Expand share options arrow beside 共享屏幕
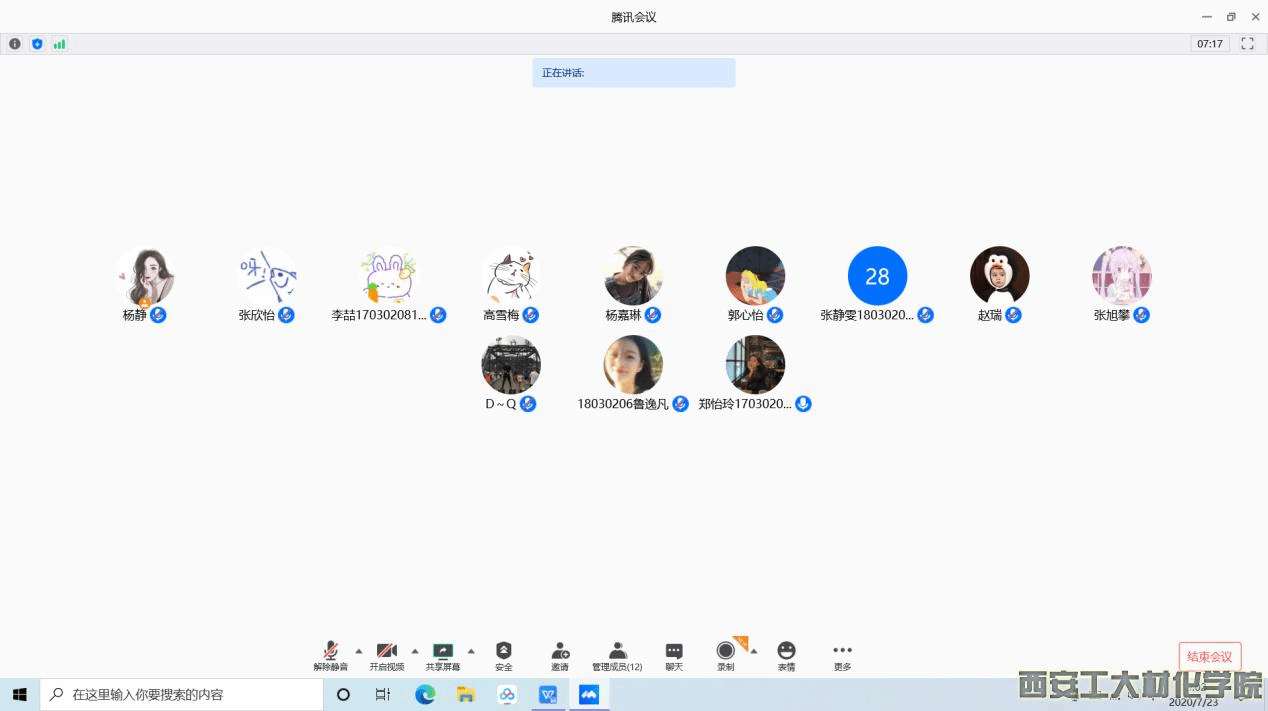Viewport: 1268px width, 711px height. pos(471,651)
